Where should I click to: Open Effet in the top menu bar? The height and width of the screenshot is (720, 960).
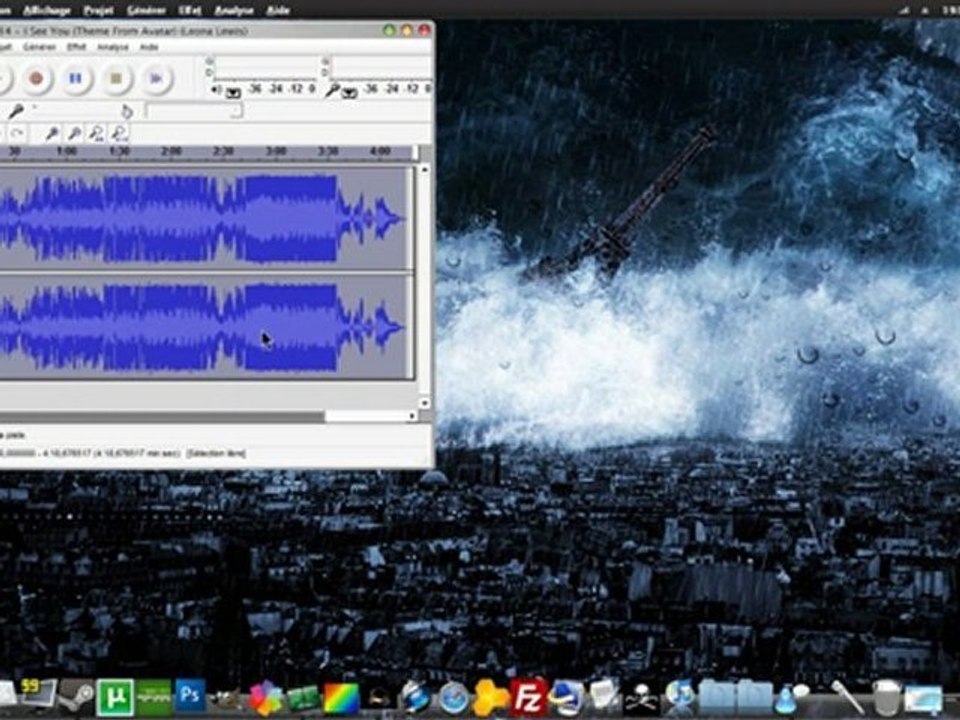tap(189, 10)
